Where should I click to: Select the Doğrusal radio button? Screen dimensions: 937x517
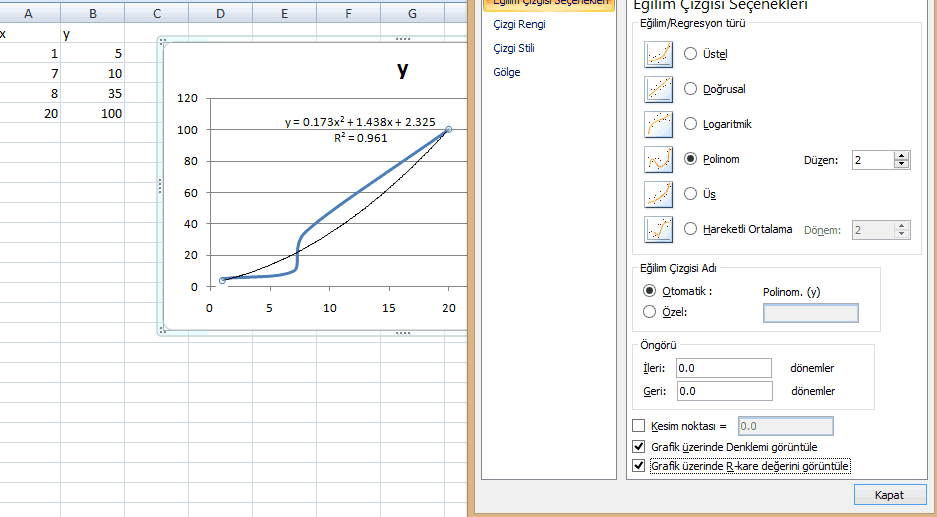[x=690, y=89]
